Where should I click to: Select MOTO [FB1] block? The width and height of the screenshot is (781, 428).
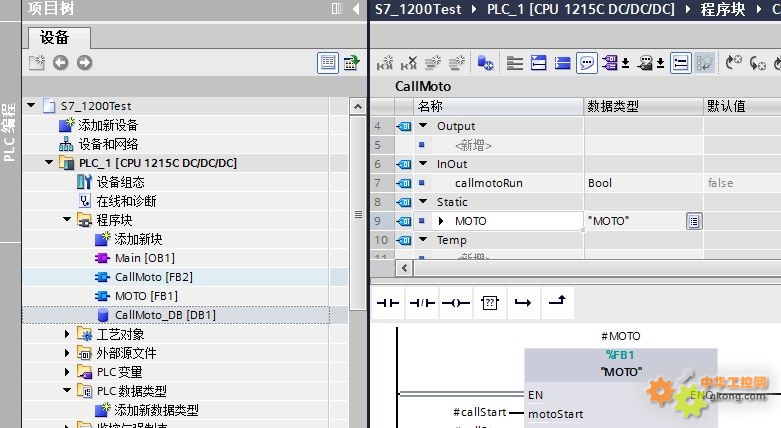(x=146, y=296)
